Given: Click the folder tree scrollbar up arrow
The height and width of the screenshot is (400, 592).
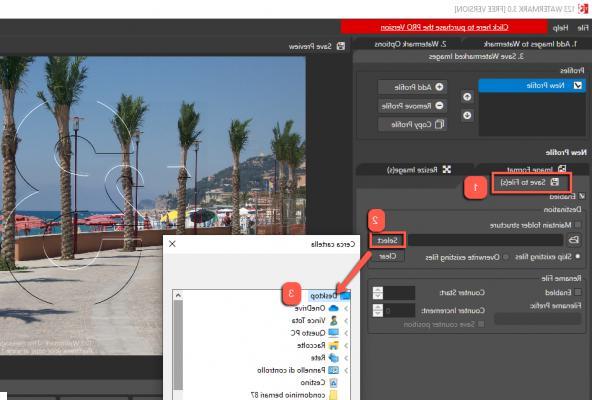Looking at the screenshot, I should pos(178,295).
